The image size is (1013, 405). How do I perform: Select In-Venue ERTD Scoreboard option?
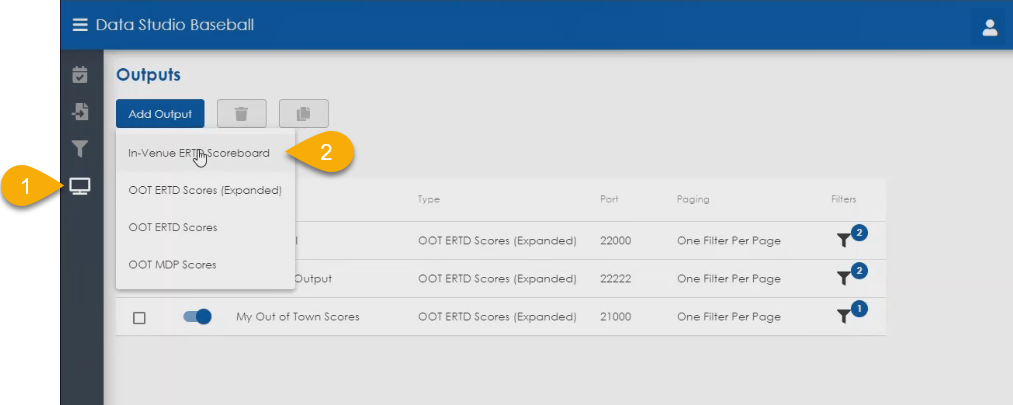[198, 153]
